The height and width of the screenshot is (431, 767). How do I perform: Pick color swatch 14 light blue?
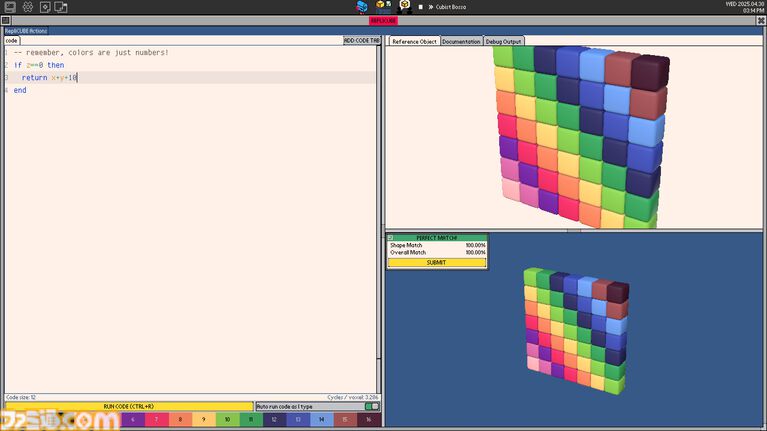coord(321,420)
